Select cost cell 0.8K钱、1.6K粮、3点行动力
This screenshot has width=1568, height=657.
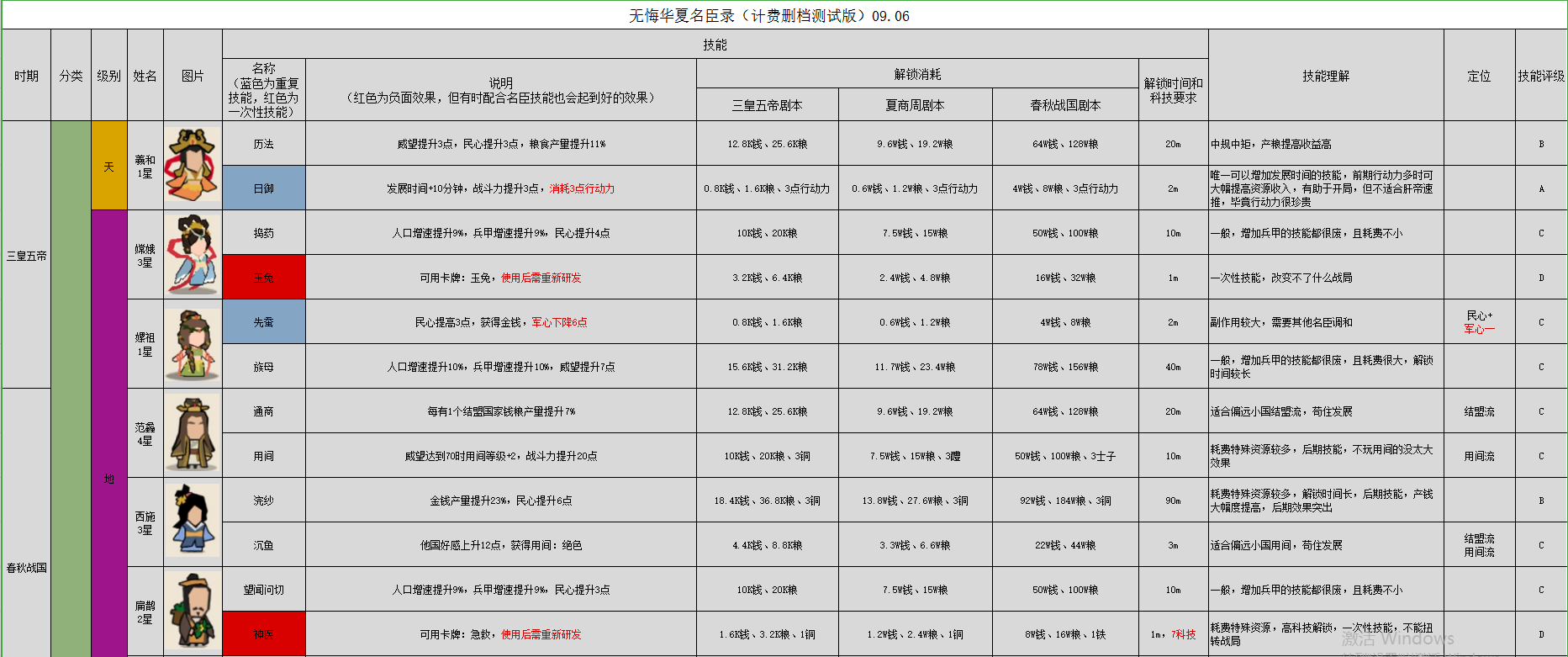(x=768, y=188)
